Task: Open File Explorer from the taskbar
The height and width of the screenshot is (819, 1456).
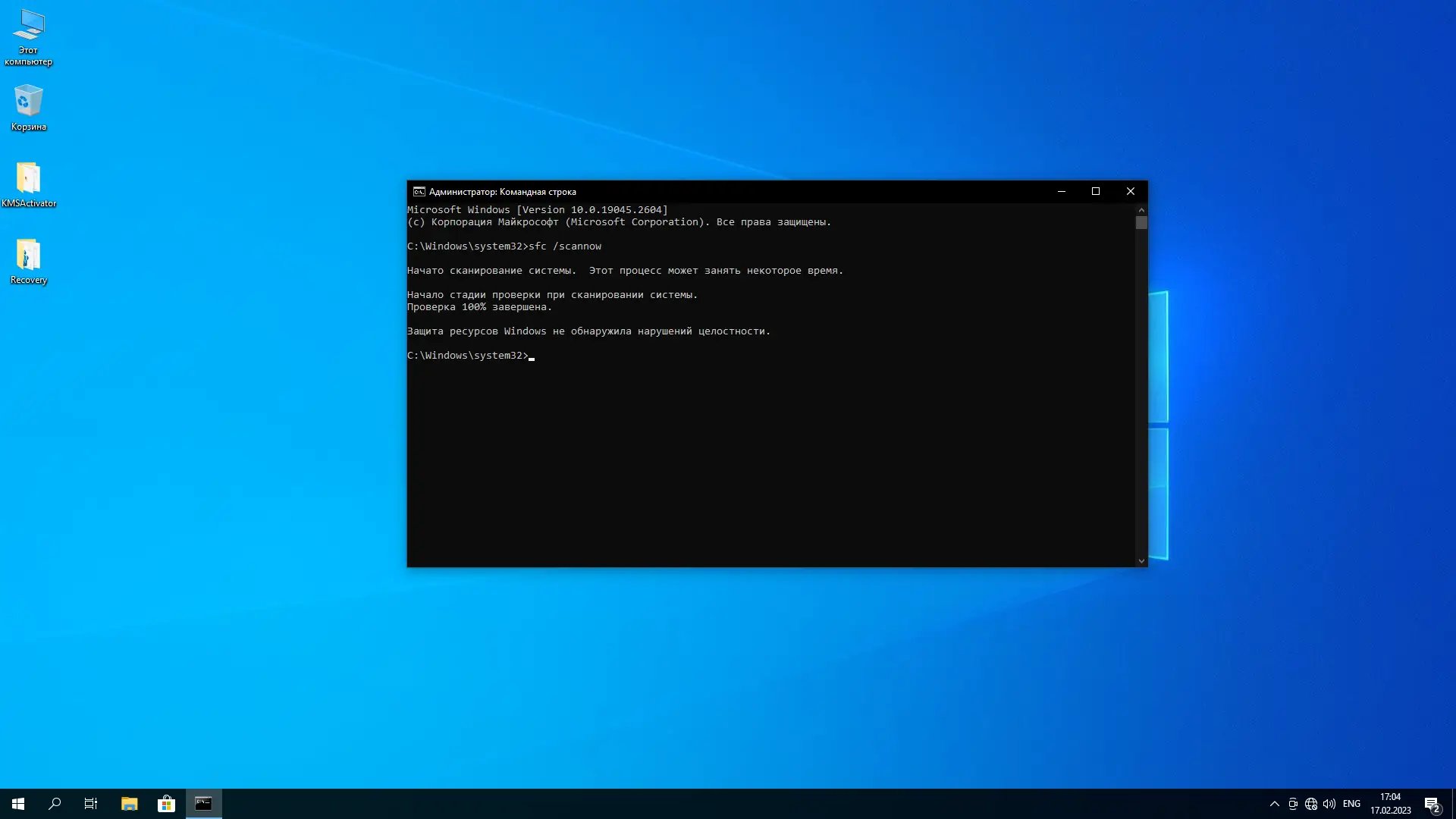Action: (129, 804)
